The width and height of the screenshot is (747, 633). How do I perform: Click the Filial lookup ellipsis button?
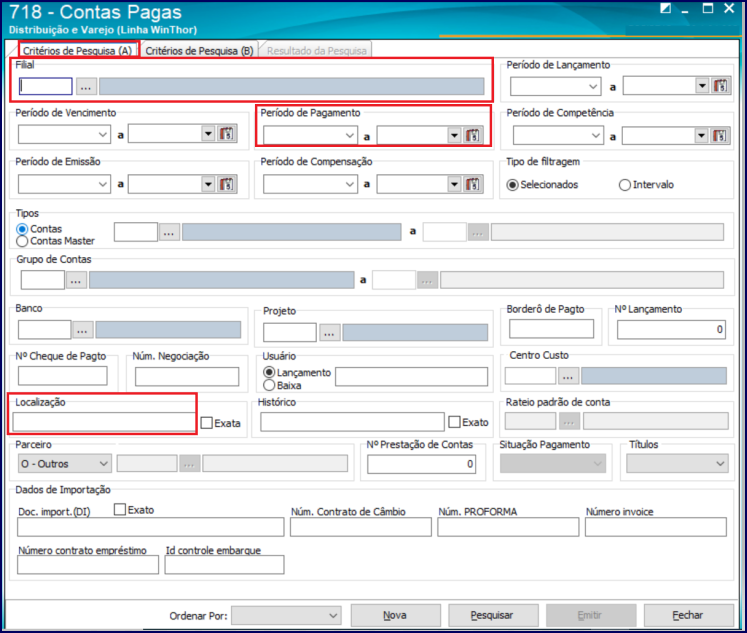[x=86, y=87]
